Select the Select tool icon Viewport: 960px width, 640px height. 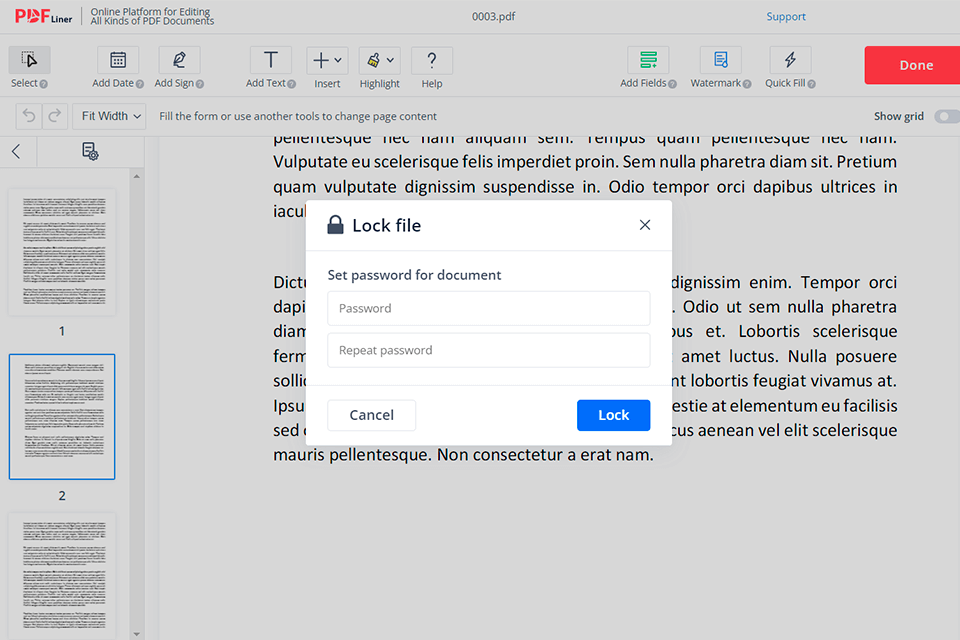coord(29,60)
